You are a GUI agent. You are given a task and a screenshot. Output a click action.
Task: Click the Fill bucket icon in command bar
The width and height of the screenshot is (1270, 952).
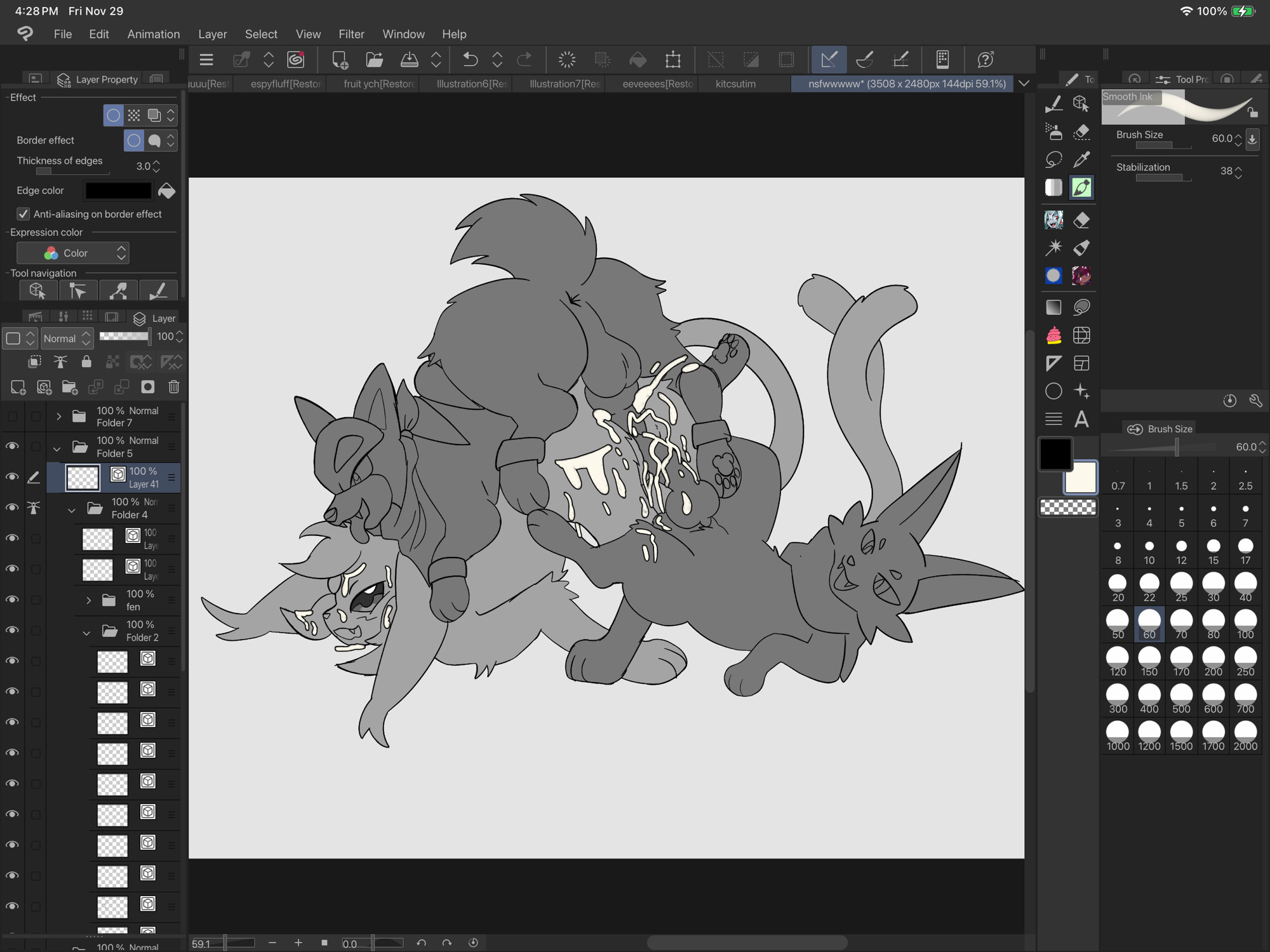tap(638, 60)
